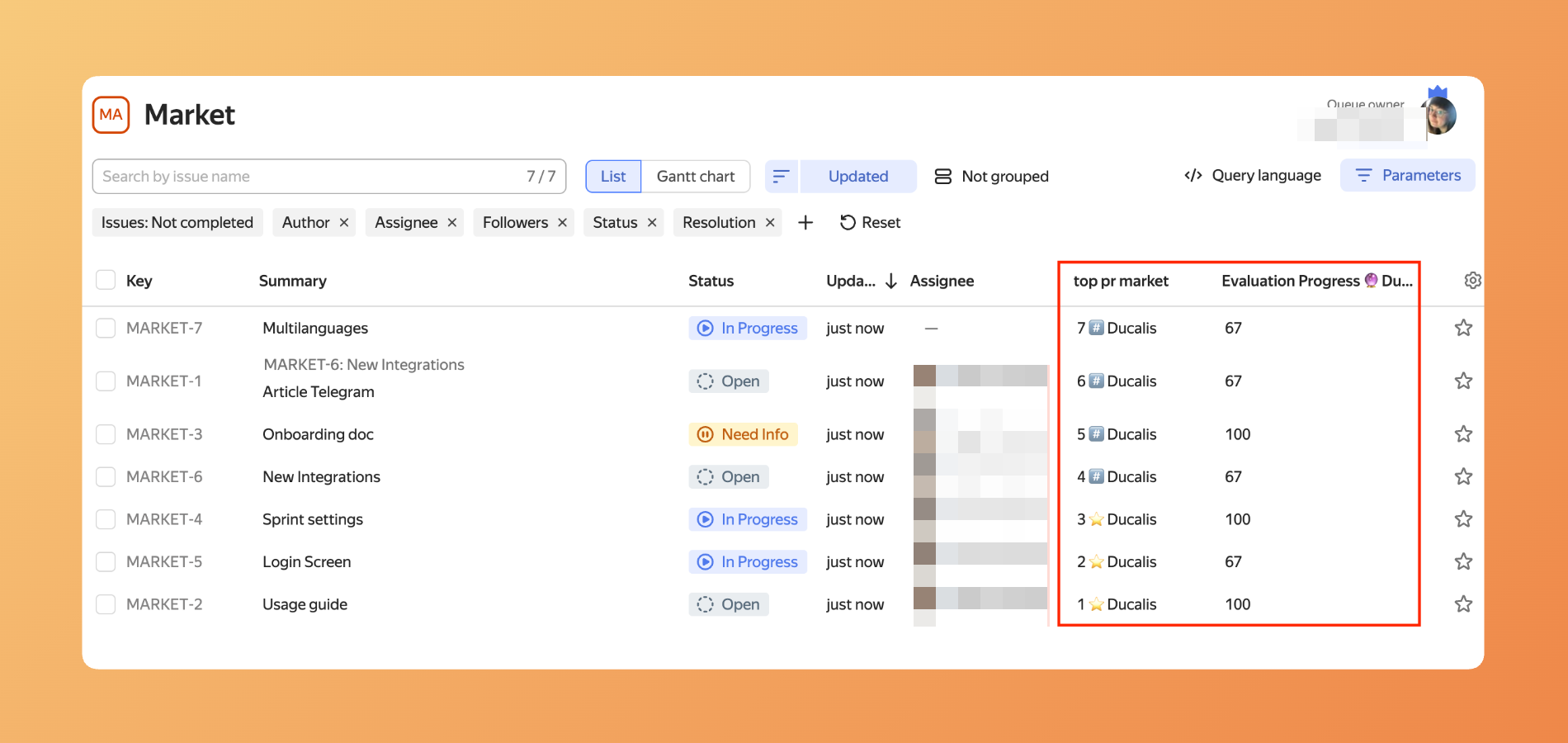This screenshot has height=743, width=1568.
Task: Open the Updated sort field dropdown
Action: click(x=857, y=177)
